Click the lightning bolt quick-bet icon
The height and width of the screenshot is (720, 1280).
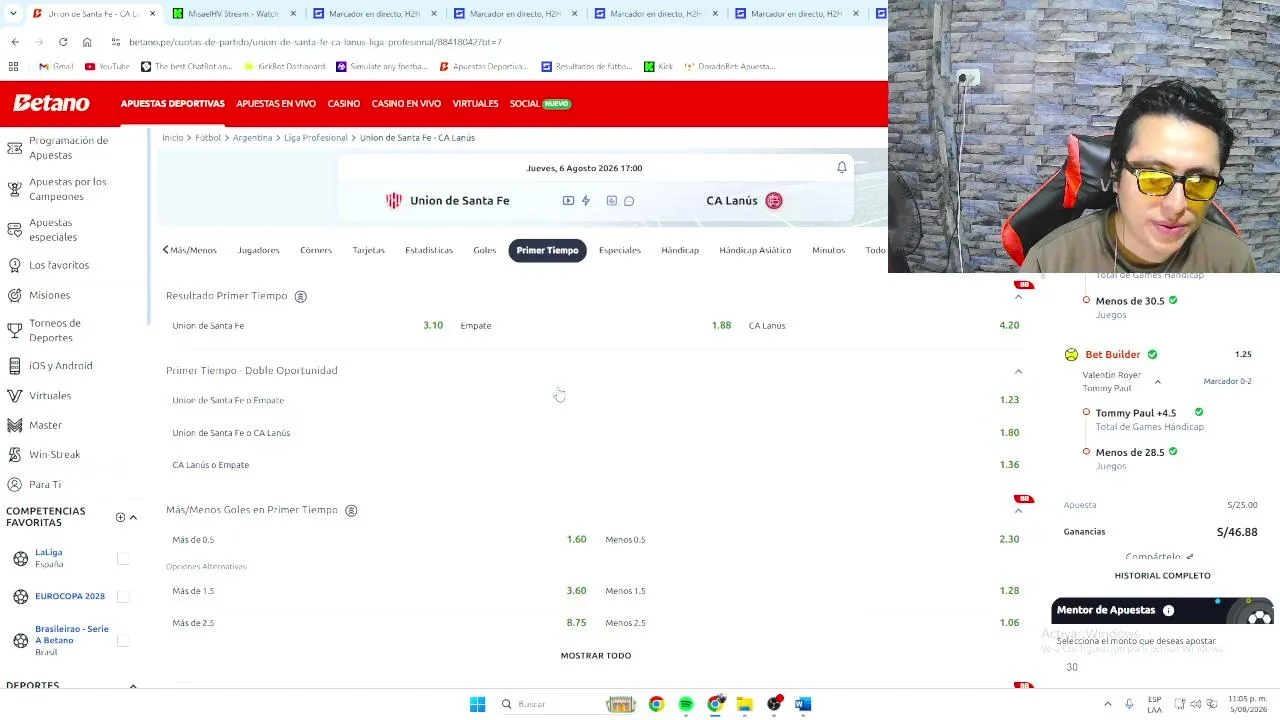tap(586, 201)
